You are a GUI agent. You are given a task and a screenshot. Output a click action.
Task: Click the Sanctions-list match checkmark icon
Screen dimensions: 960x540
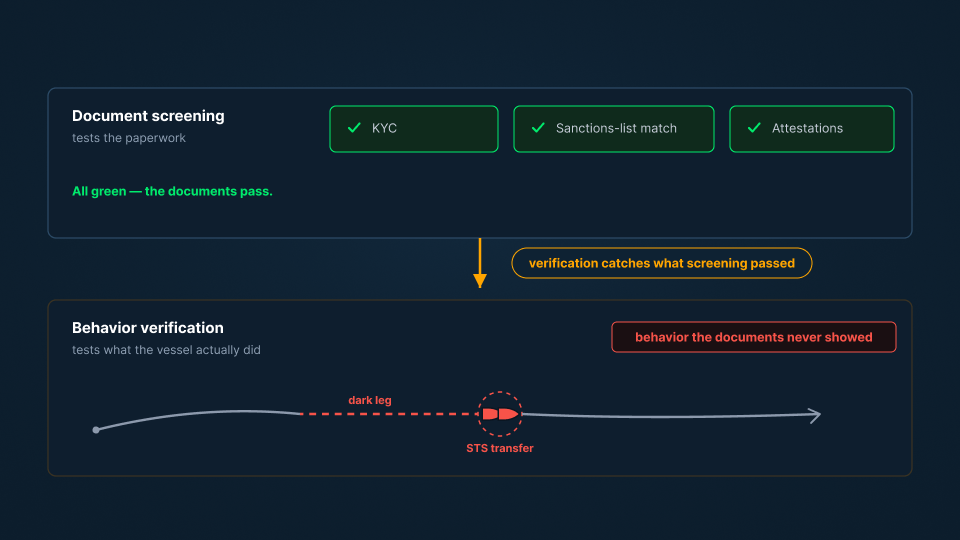point(538,128)
